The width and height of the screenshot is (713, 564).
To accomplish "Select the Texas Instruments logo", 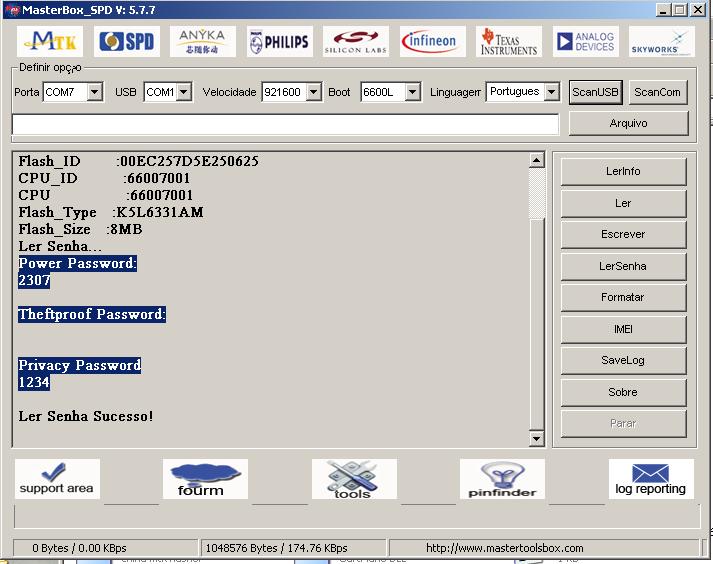I will click(509, 41).
